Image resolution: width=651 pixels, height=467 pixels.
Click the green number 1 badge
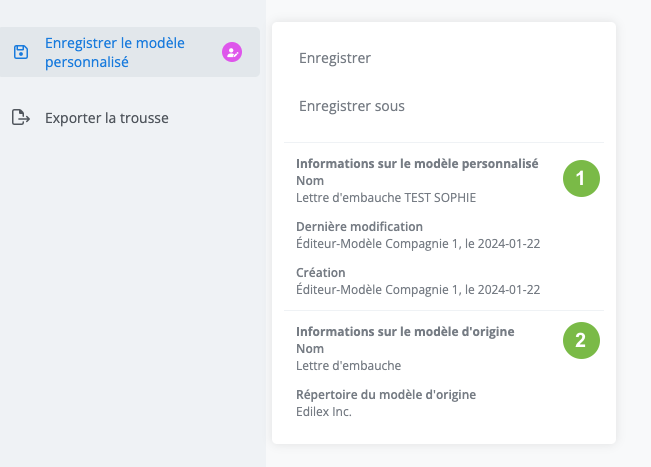click(580, 178)
